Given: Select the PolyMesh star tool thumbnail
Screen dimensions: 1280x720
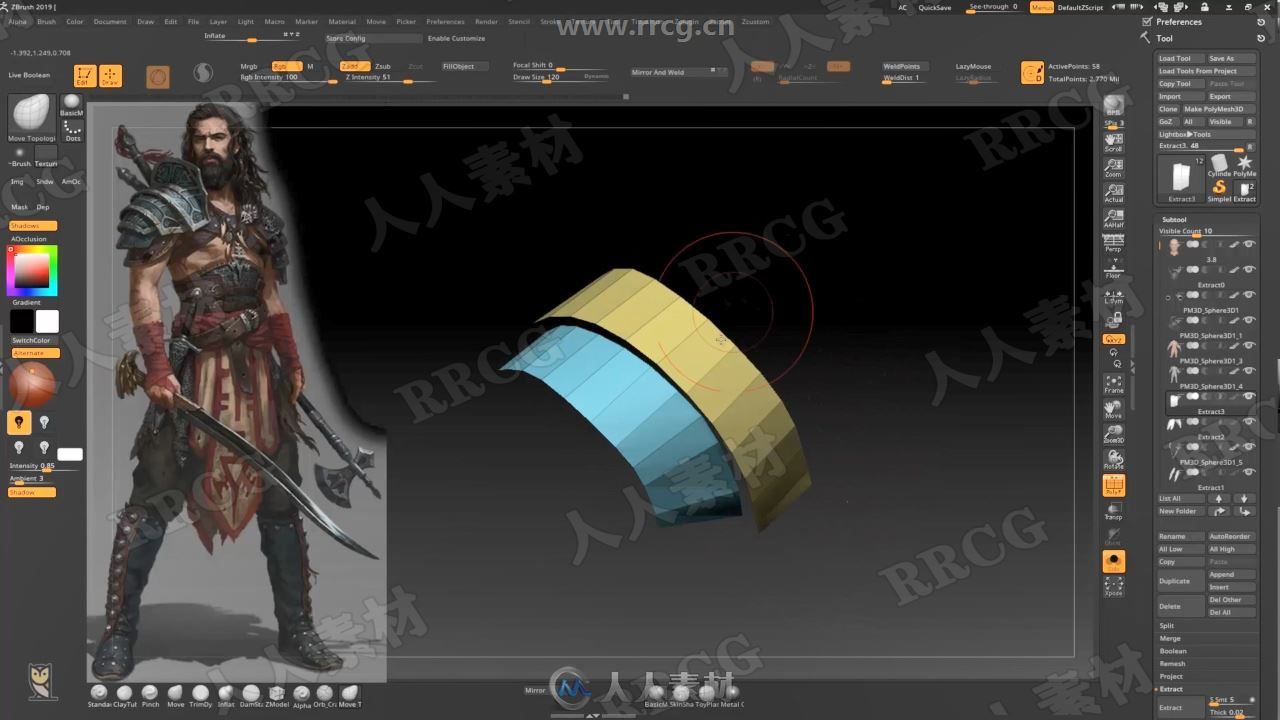Looking at the screenshot, I should pos(1244,165).
